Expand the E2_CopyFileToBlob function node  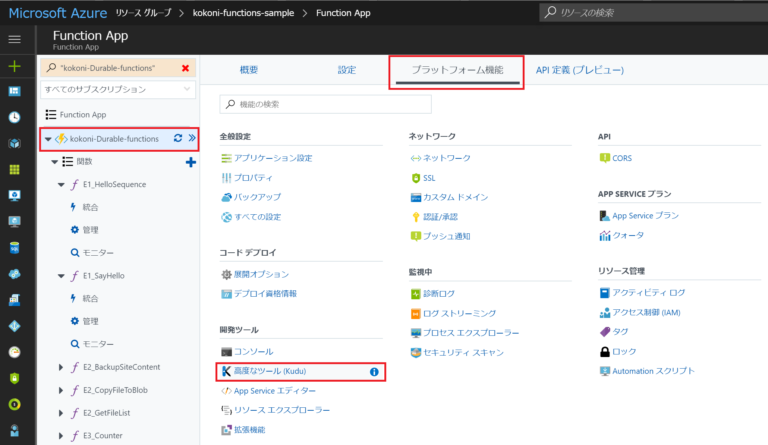(x=61, y=390)
